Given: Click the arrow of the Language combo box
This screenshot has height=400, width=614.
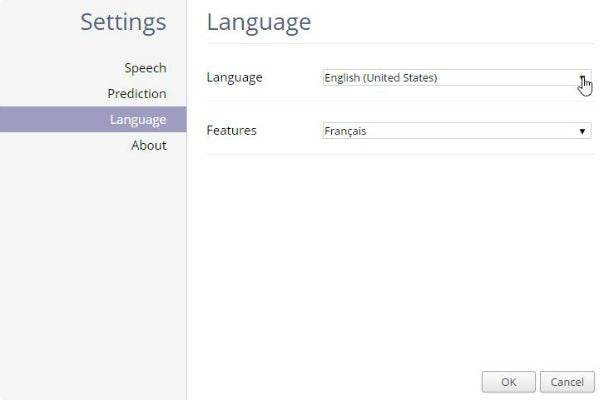Looking at the screenshot, I should 582,78.
